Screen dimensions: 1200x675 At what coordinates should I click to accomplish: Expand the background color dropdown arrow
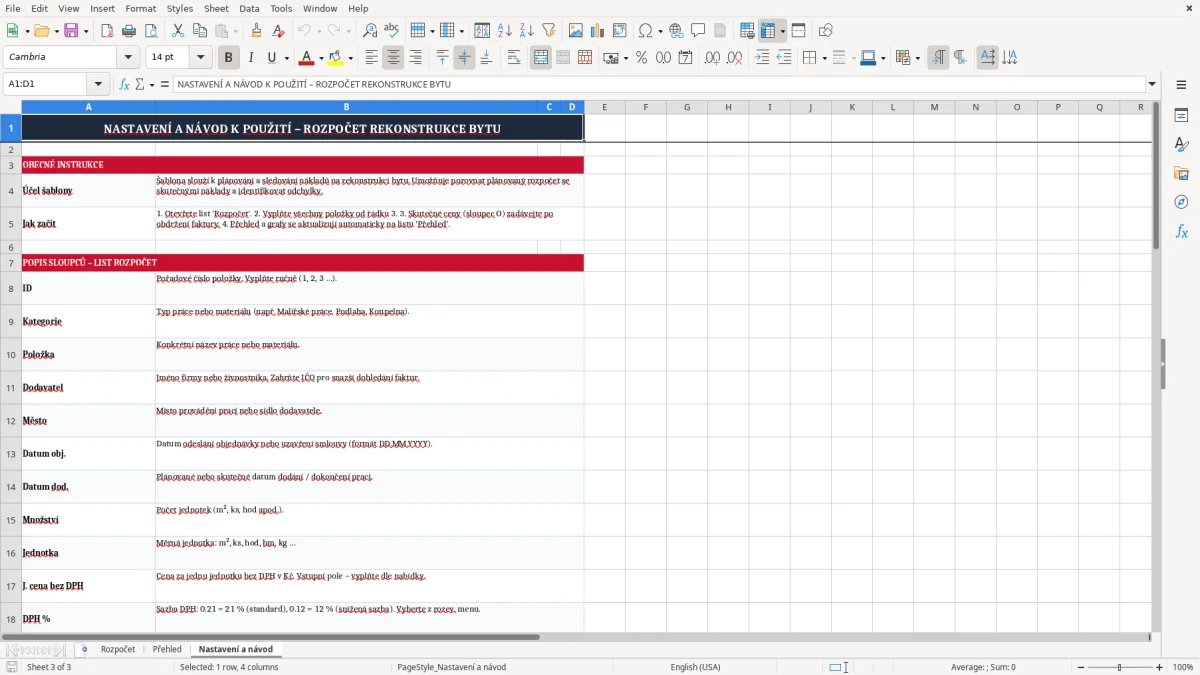[x=350, y=58]
